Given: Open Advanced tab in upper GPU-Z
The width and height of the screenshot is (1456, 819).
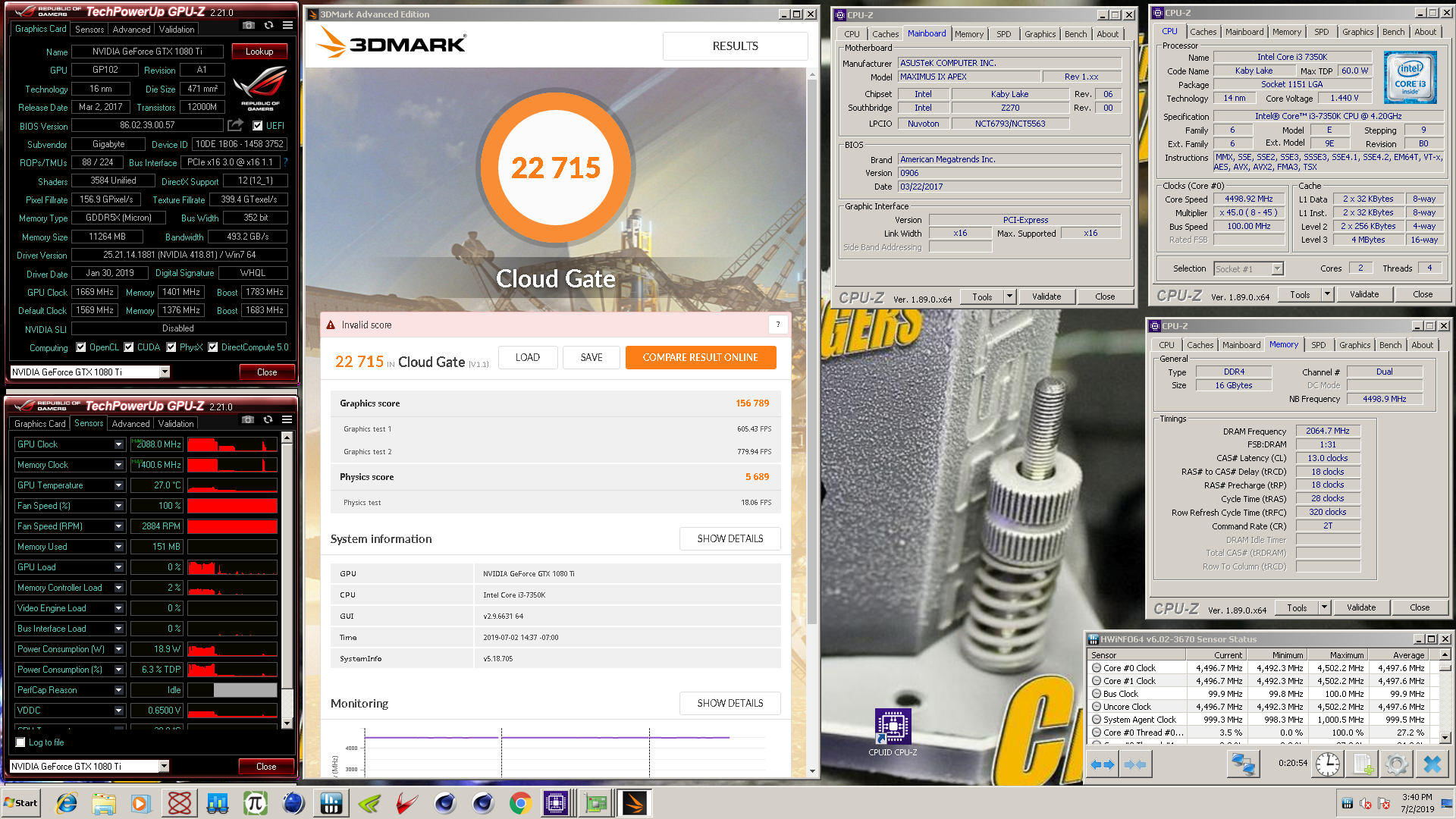Looking at the screenshot, I should click(x=131, y=29).
